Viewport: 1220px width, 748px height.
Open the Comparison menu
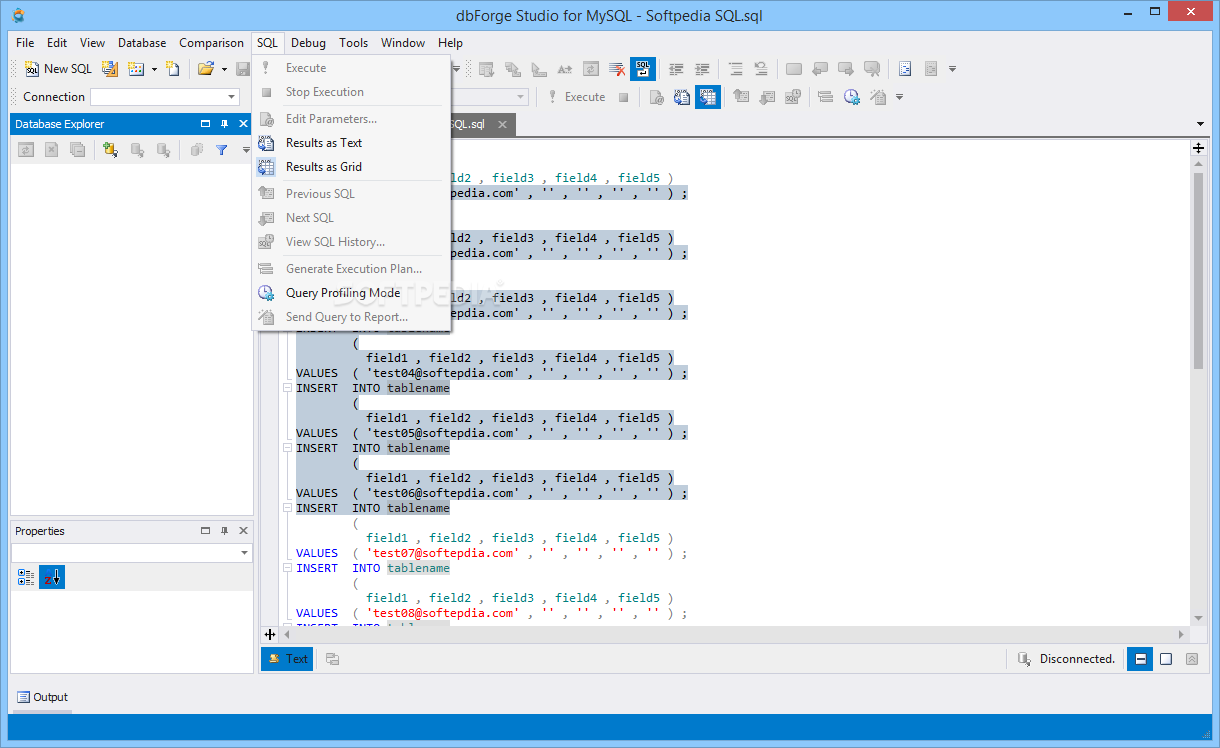[x=211, y=43]
